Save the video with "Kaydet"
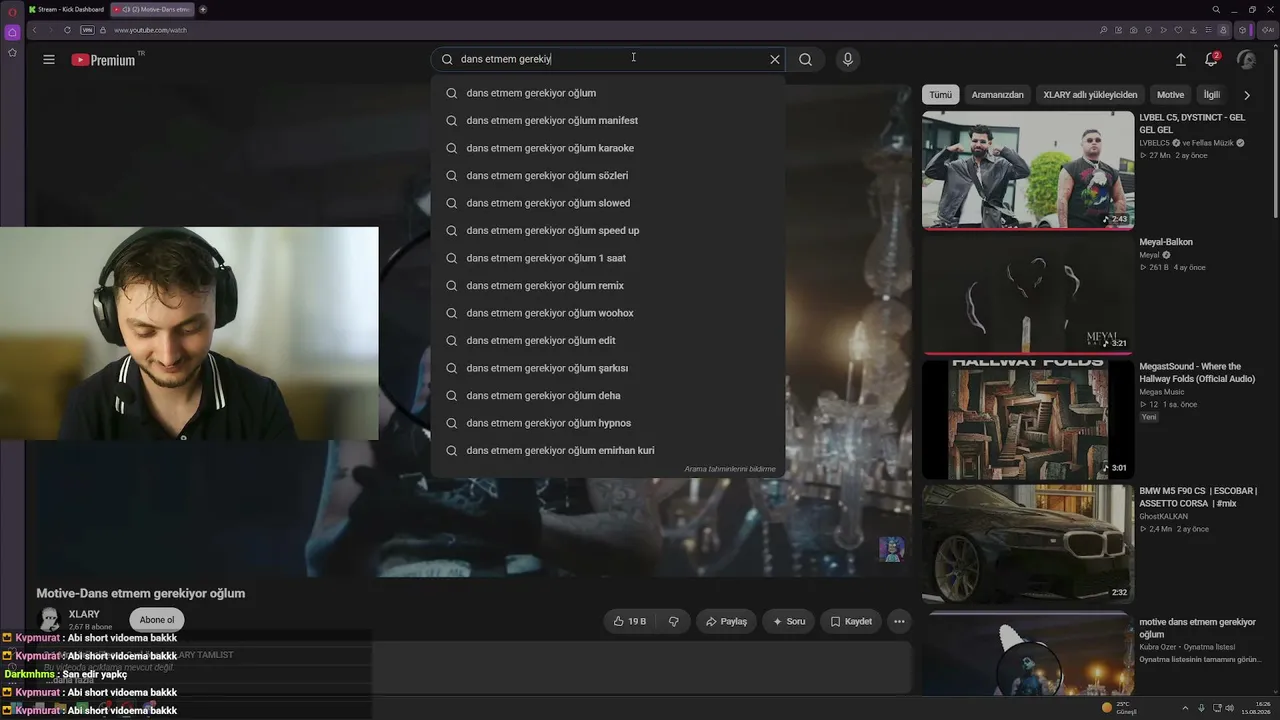Screen dimensions: 1280x720 point(851,621)
